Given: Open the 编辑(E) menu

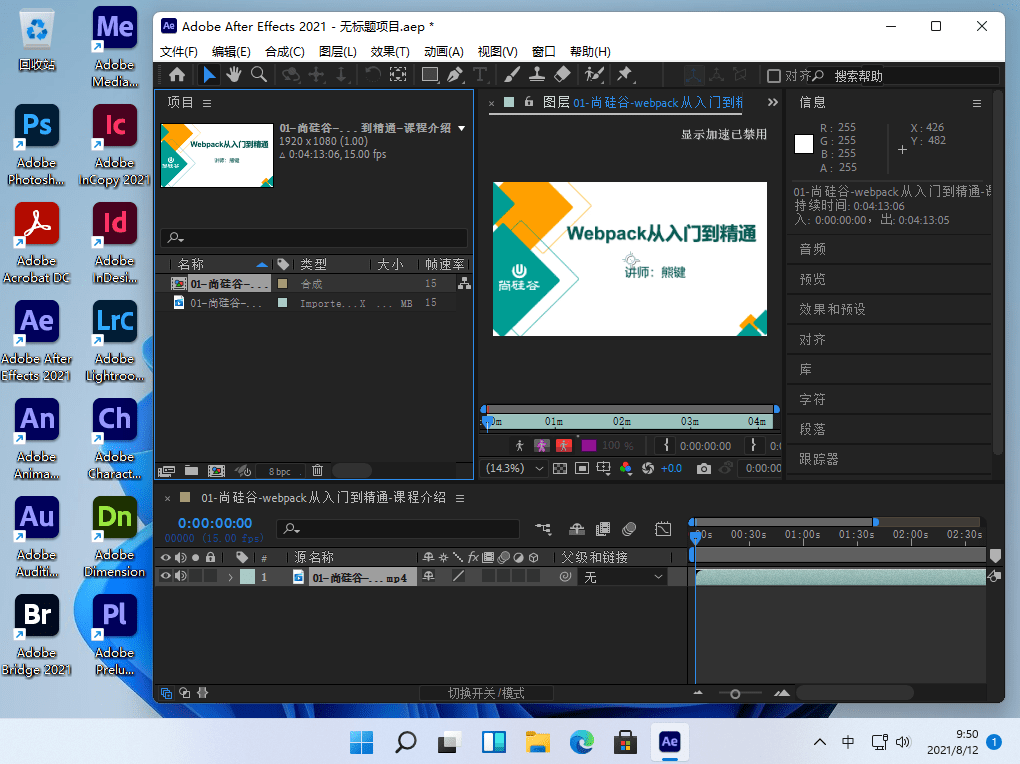Looking at the screenshot, I should click(x=231, y=51).
